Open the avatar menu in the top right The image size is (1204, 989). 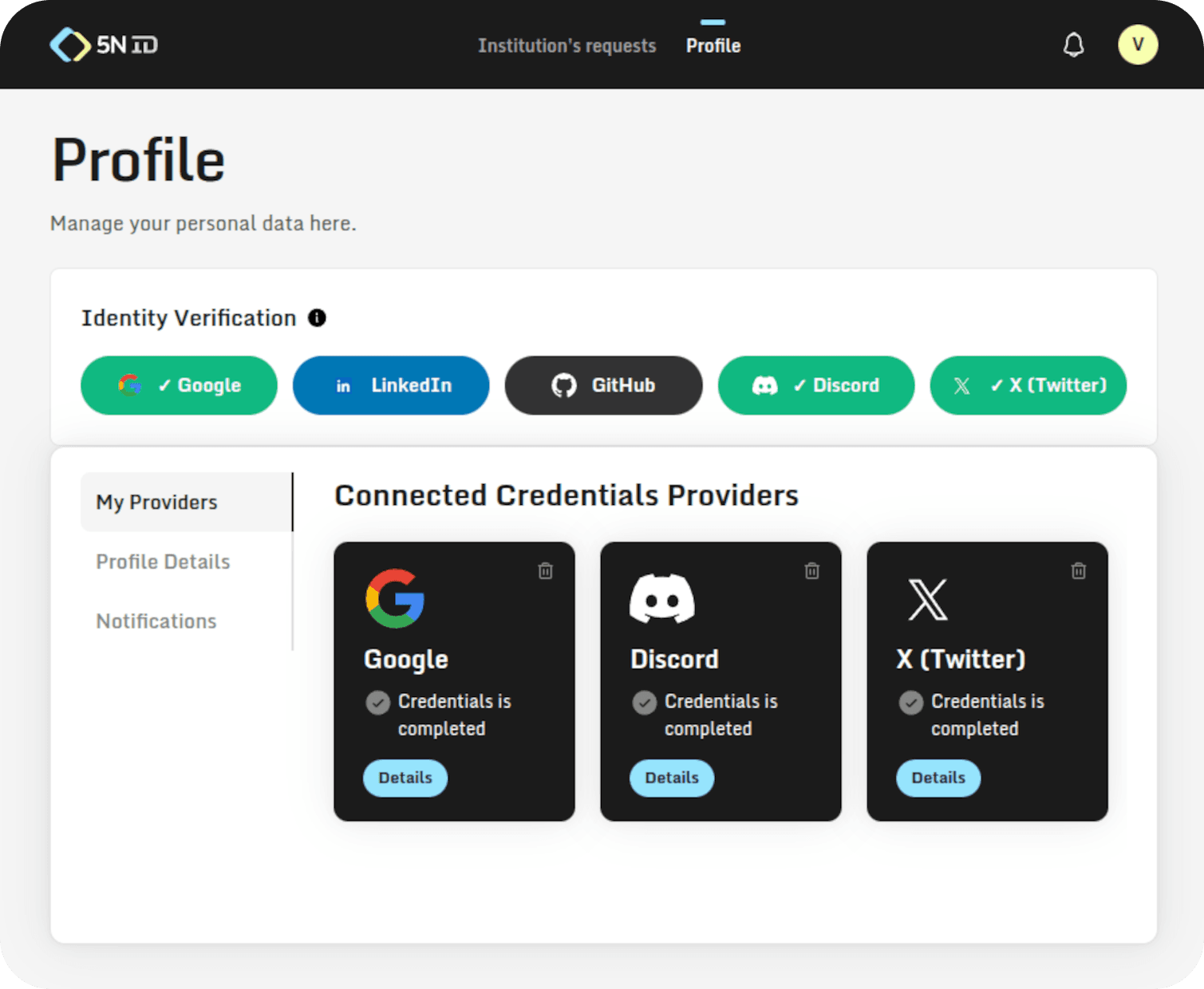coord(1138,45)
